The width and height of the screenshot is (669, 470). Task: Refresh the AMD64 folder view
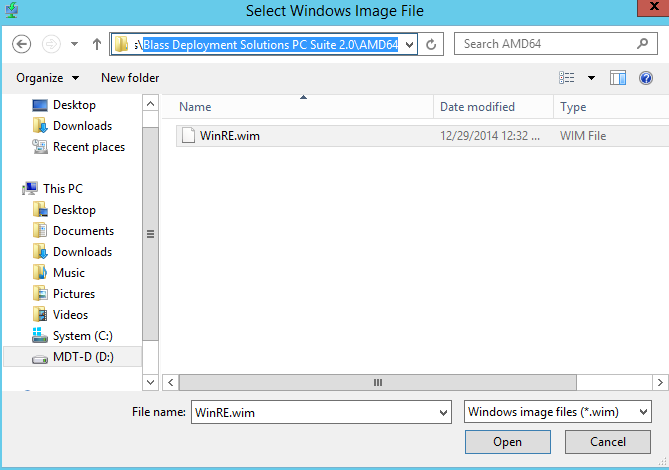click(x=431, y=44)
